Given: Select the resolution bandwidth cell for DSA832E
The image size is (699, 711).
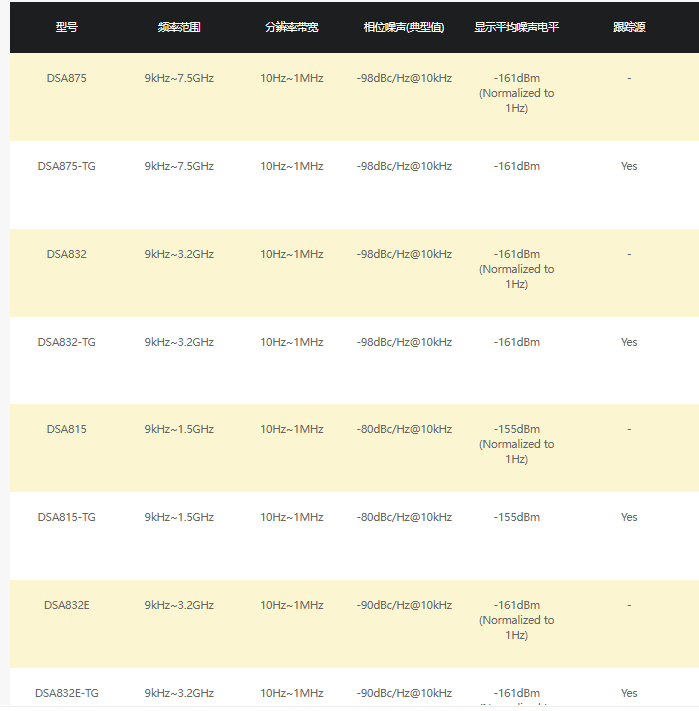Looking at the screenshot, I should tap(292, 605).
